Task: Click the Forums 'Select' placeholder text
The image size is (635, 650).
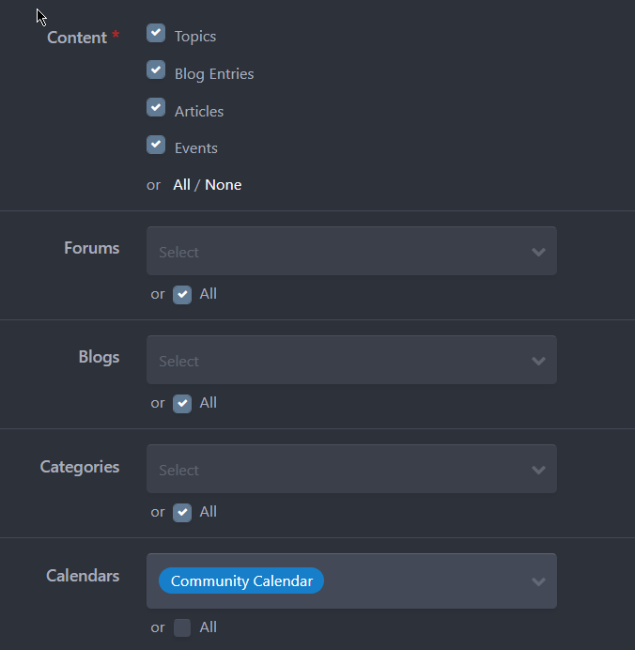Action: 179,252
